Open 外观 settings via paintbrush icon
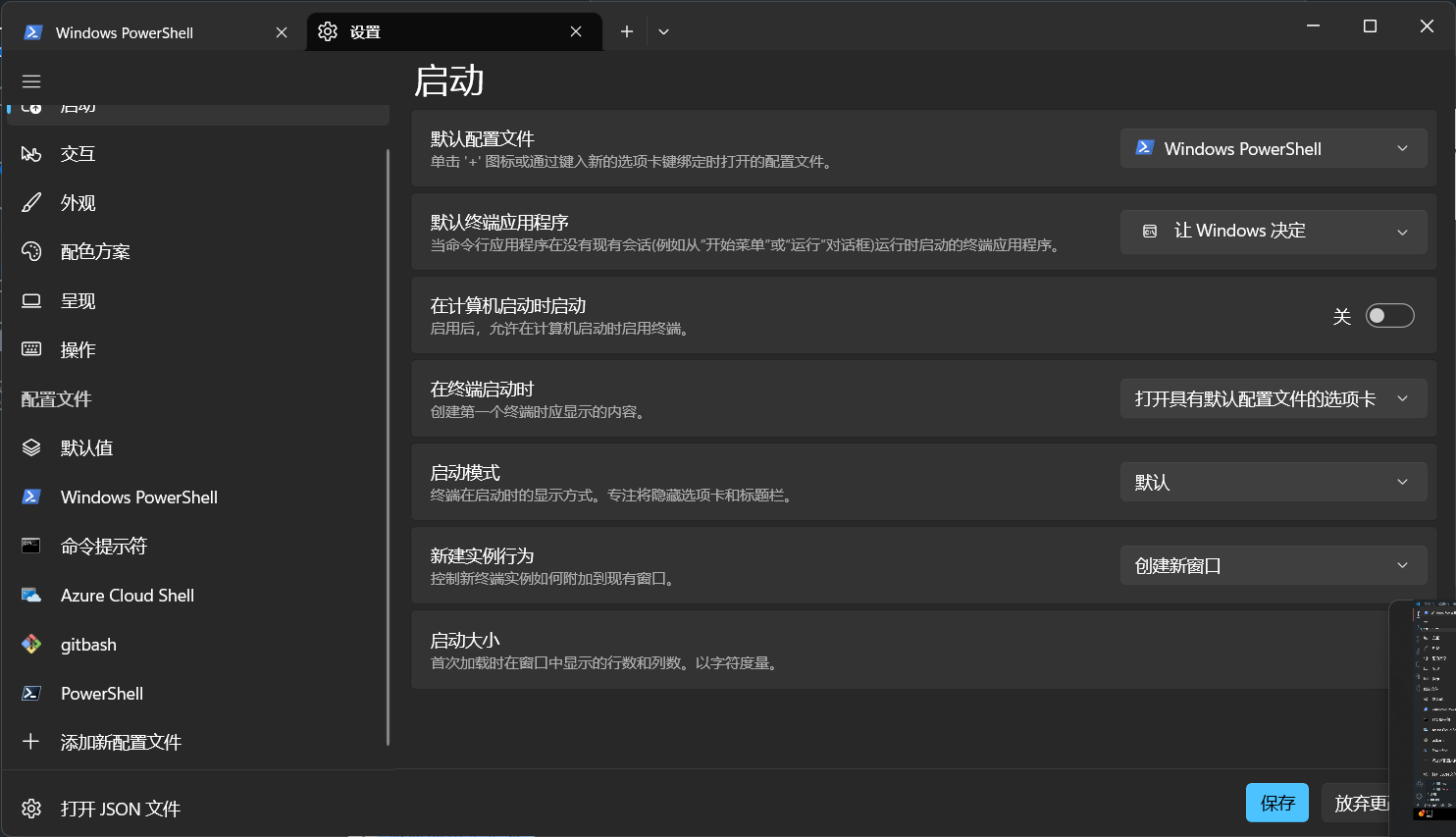This screenshot has height=837, width=1456. pos(30,202)
